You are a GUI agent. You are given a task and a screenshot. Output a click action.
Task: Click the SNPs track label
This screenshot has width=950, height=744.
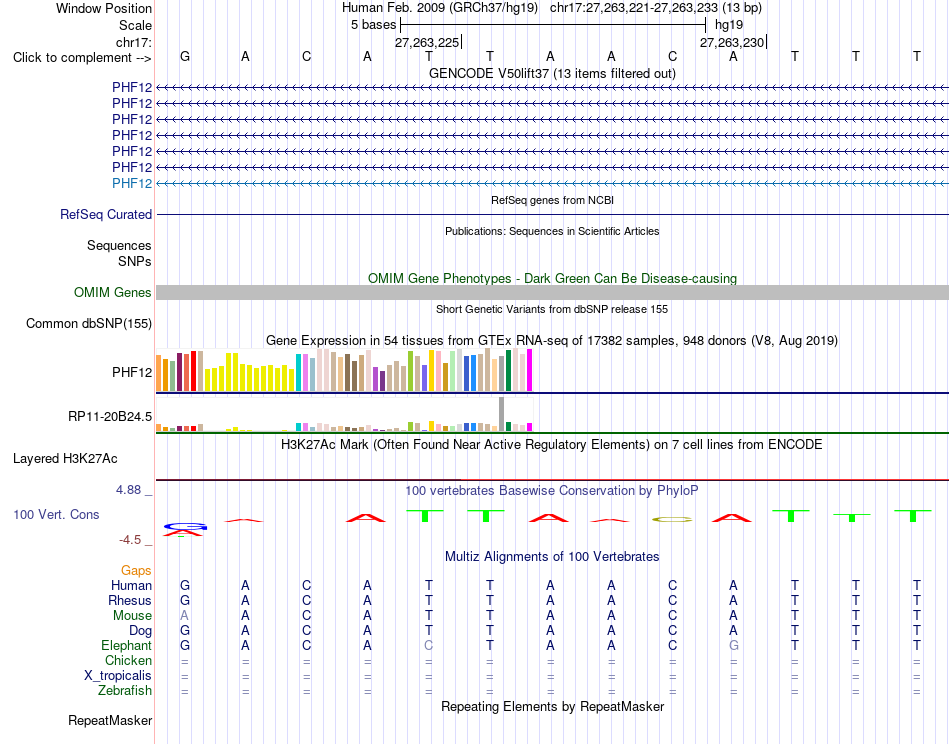[x=135, y=261]
